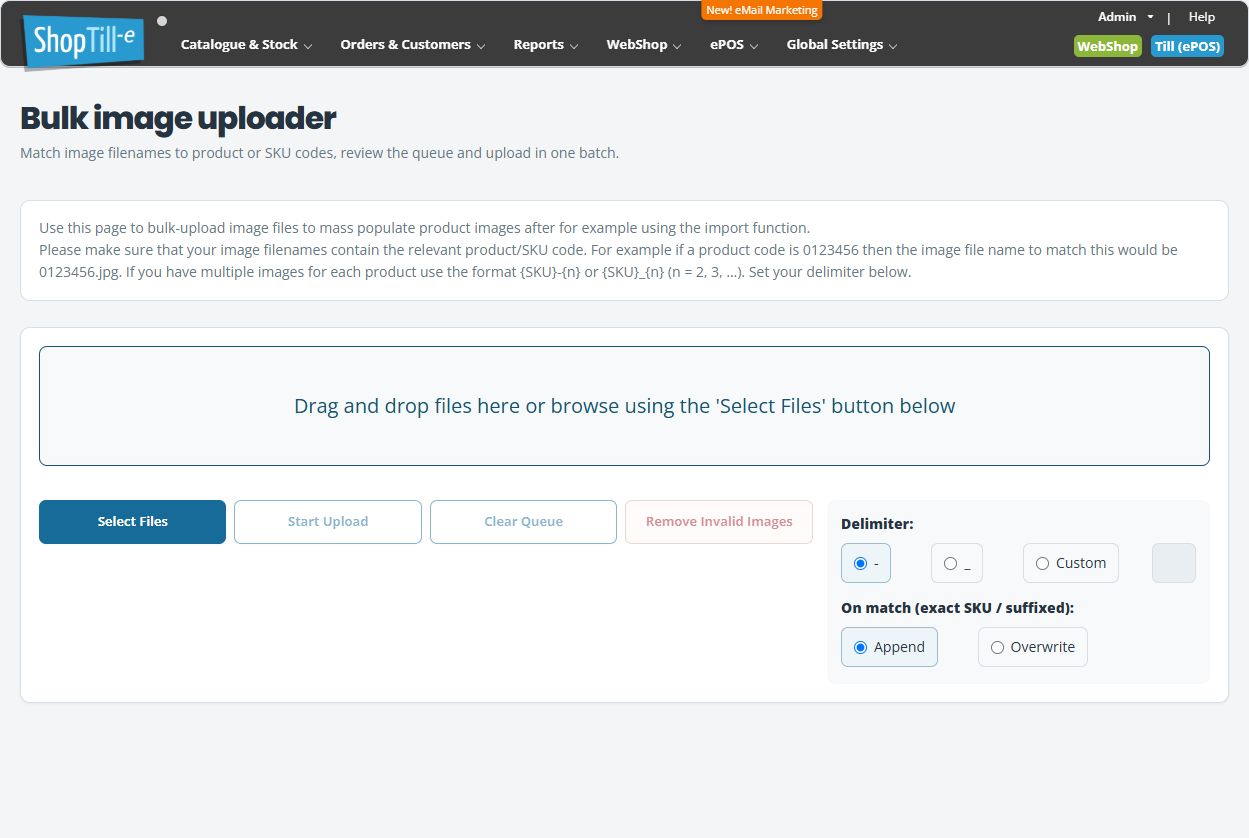Click the grey status dot beside logo

click(x=162, y=20)
